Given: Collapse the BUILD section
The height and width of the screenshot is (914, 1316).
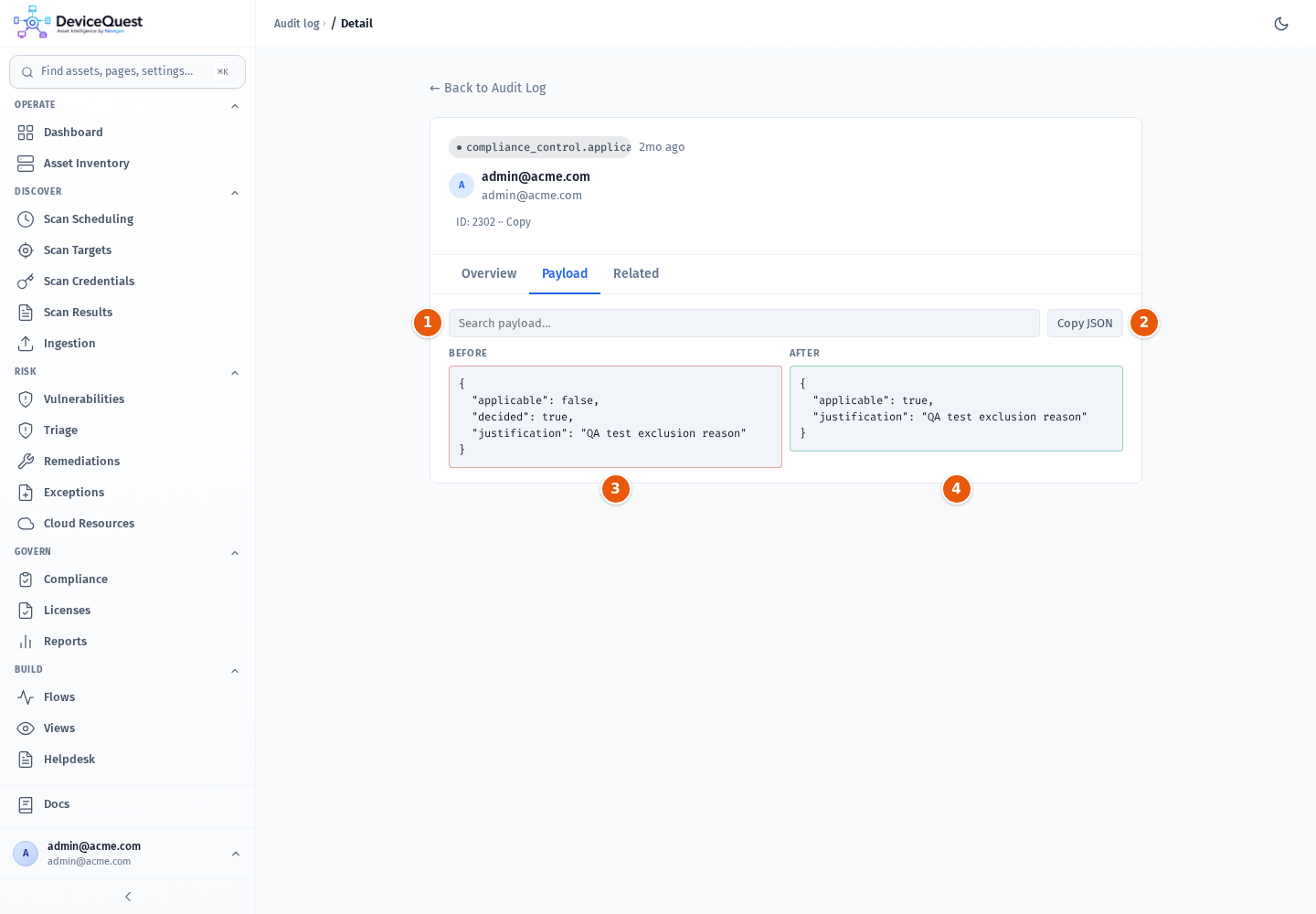Looking at the screenshot, I should pyautogui.click(x=235, y=671).
